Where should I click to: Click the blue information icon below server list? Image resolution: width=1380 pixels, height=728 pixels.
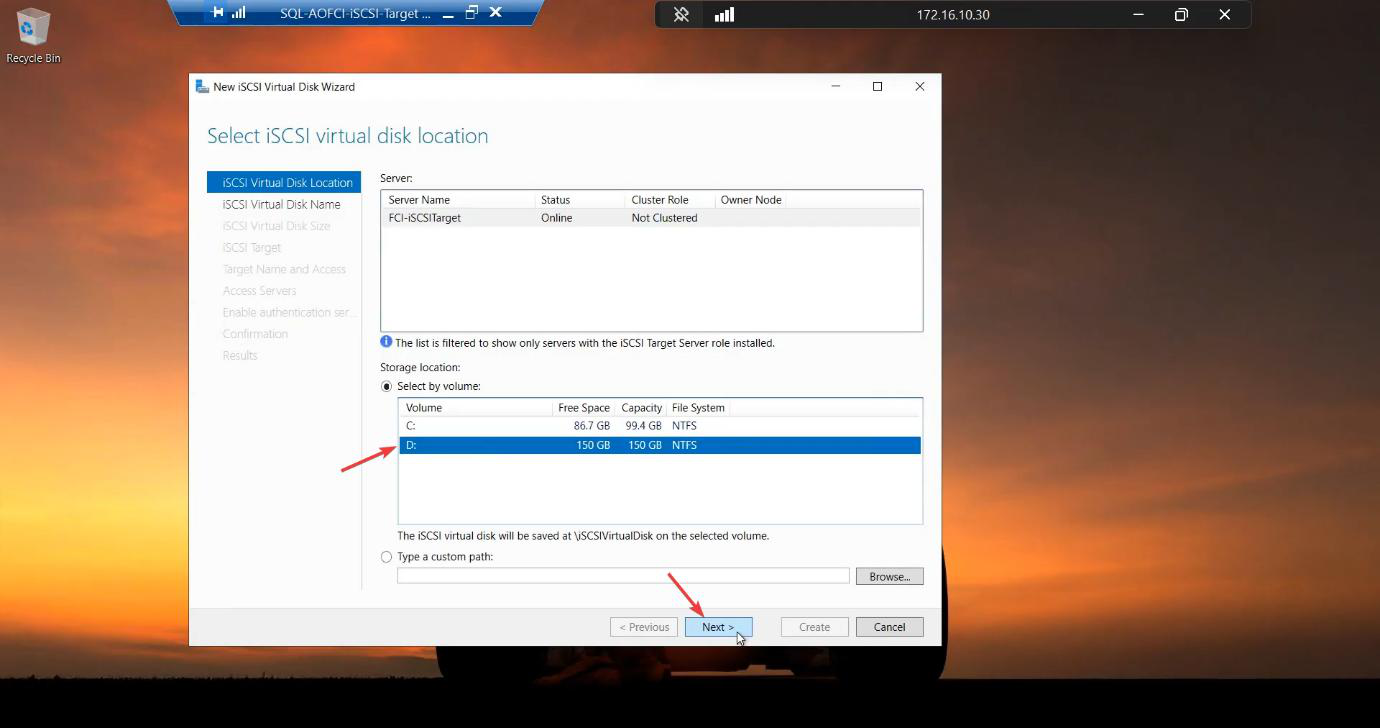(386, 342)
